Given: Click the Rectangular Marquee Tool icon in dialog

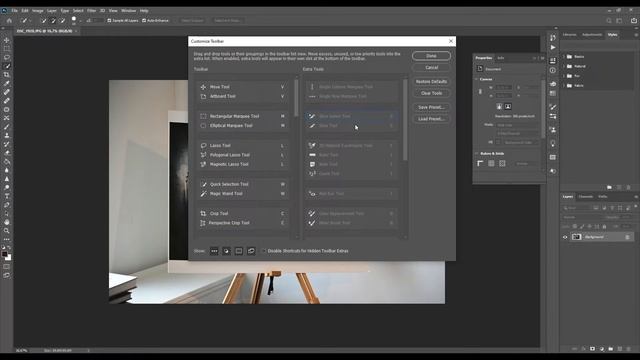Looking at the screenshot, I should (203, 116).
